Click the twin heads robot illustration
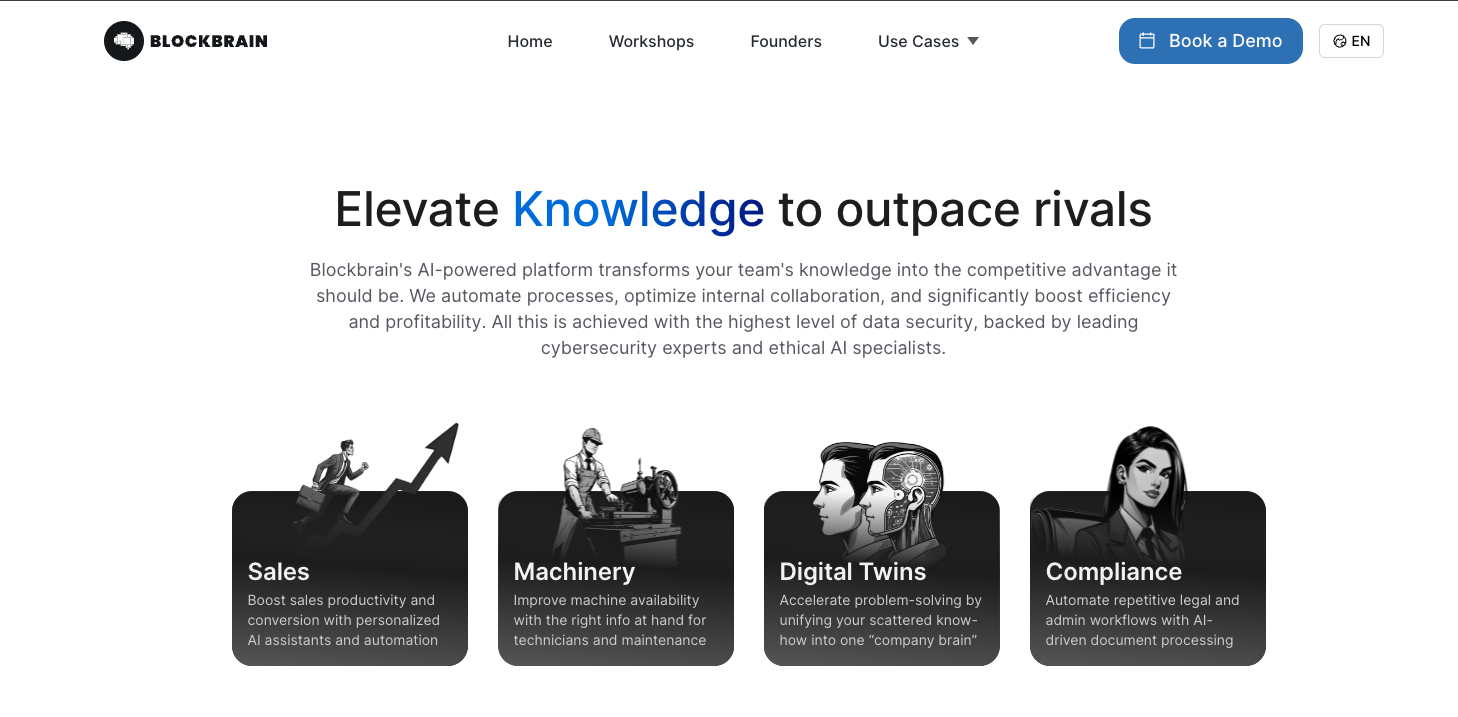The height and width of the screenshot is (717, 1458). [880, 490]
